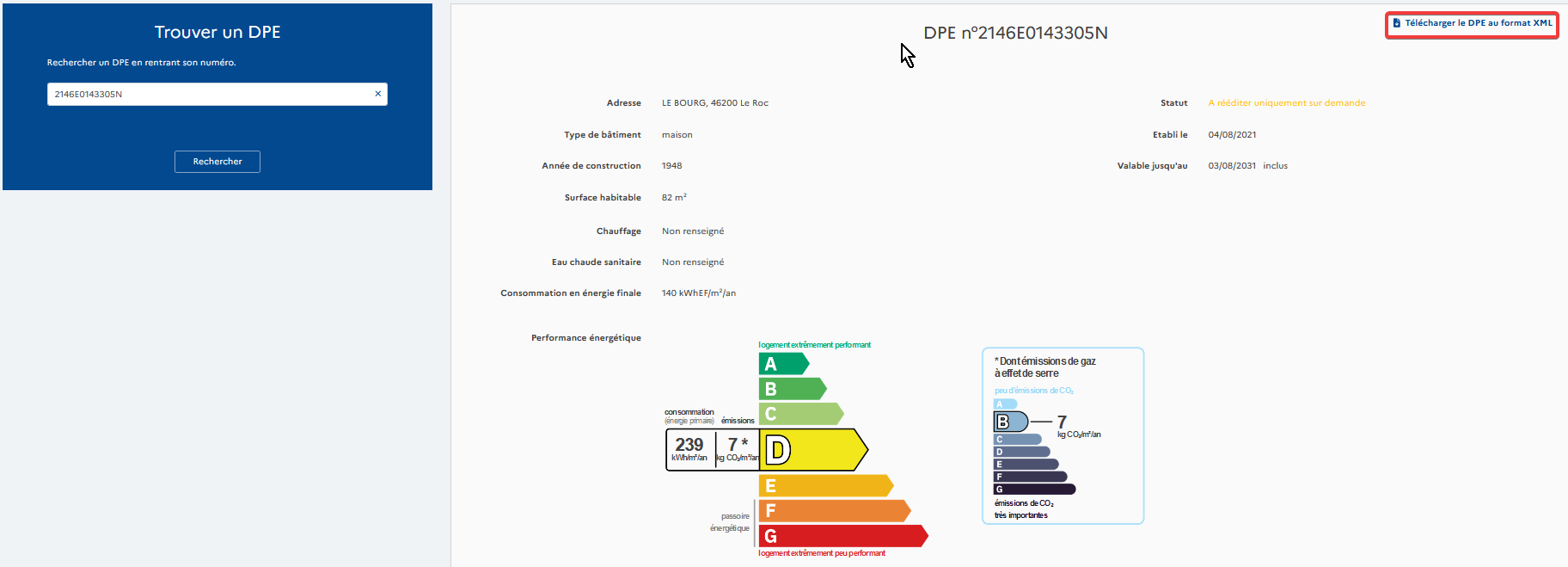The image size is (1568, 567).
Task: Click the file icon beside Télécharger le DPE
Action: click(x=1397, y=23)
